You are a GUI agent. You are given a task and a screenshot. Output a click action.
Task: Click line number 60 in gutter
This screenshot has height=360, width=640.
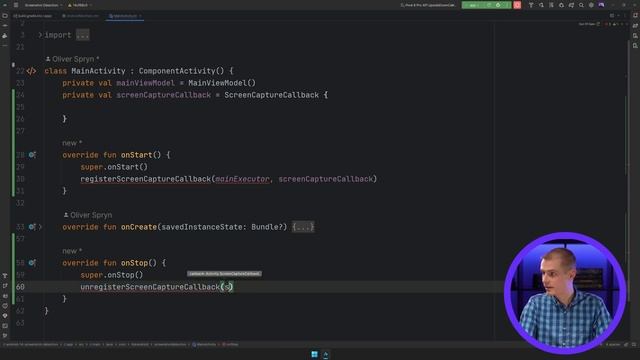pos(20,287)
